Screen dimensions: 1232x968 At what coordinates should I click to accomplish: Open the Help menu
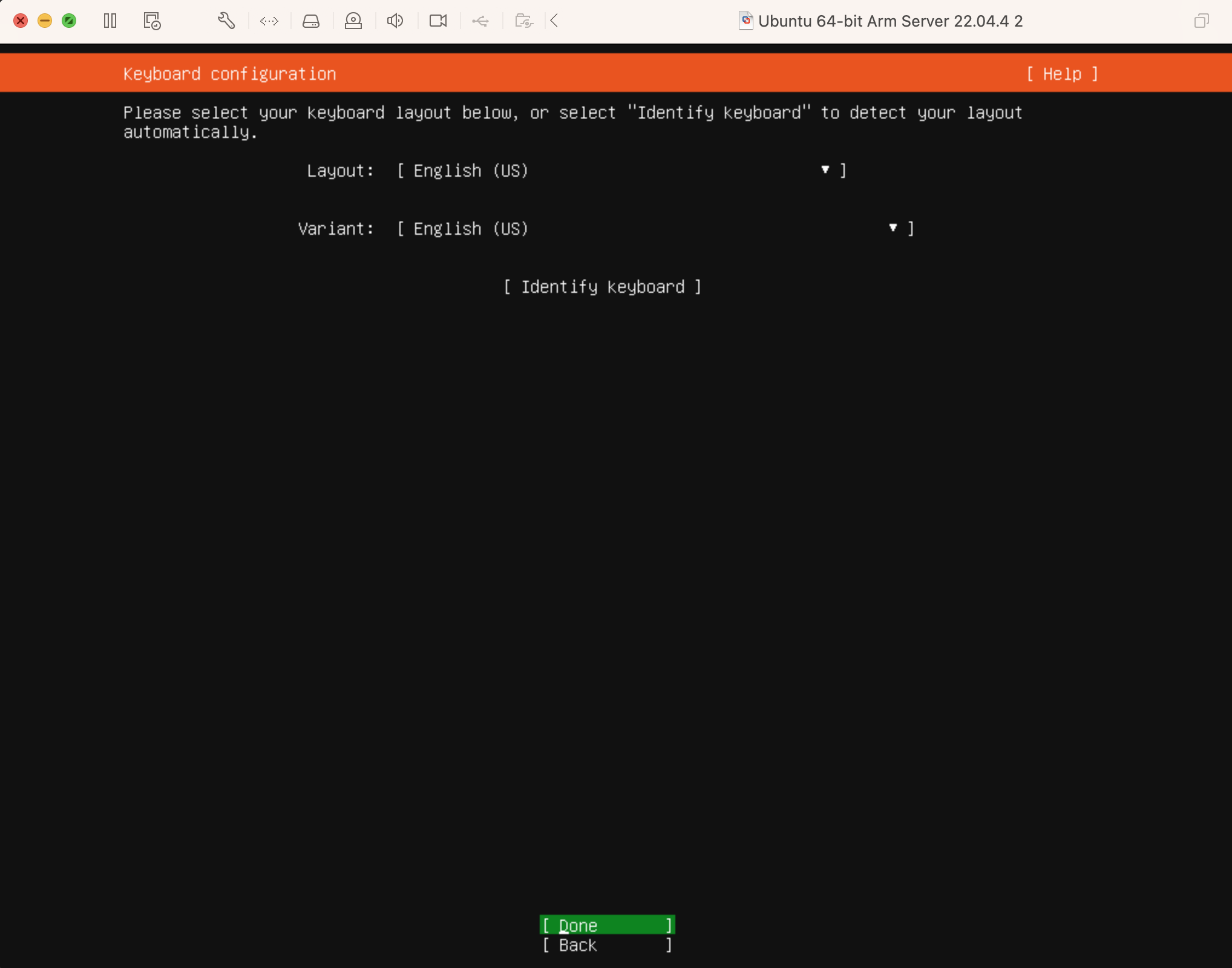pyautogui.click(x=1062, y=74)
